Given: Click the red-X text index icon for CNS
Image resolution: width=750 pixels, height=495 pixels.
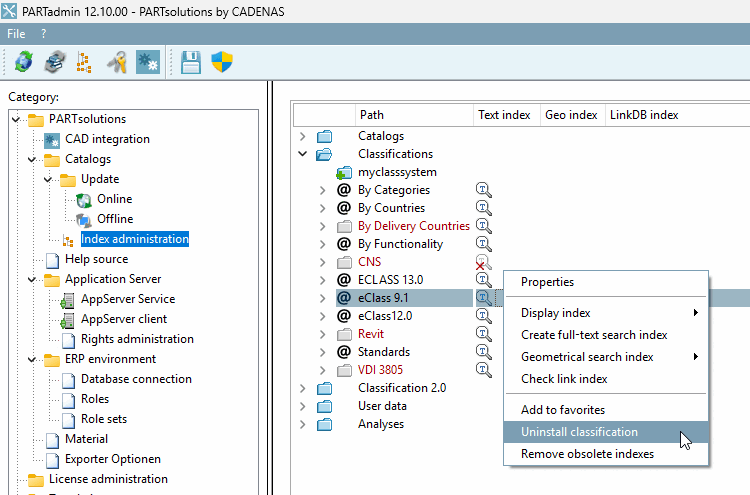Looking at the screenshot, I should click(x=484, y=262).
